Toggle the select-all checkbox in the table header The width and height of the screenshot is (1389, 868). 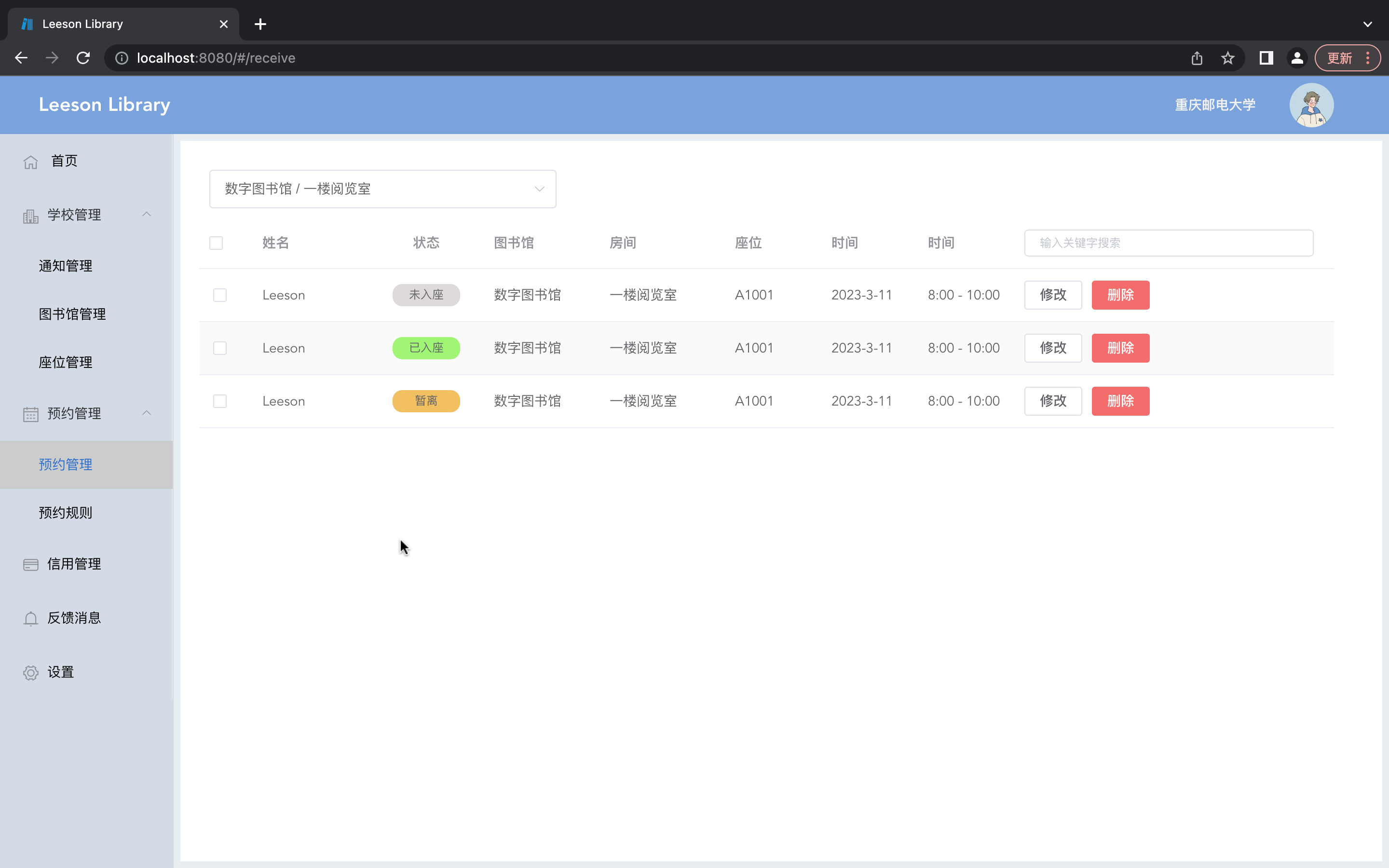[217, 243]
